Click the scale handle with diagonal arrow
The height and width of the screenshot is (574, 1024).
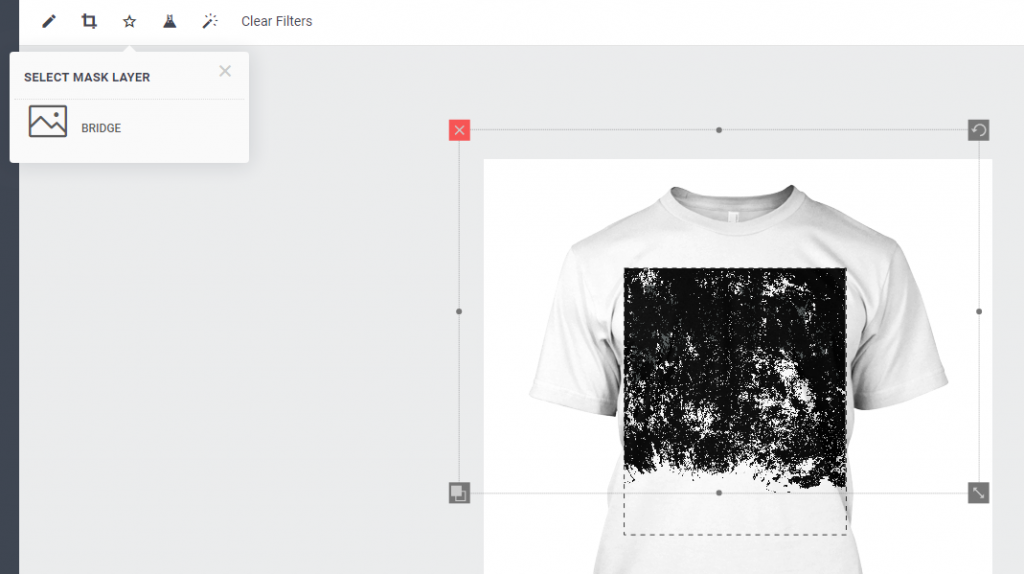[x=978, y=493]
